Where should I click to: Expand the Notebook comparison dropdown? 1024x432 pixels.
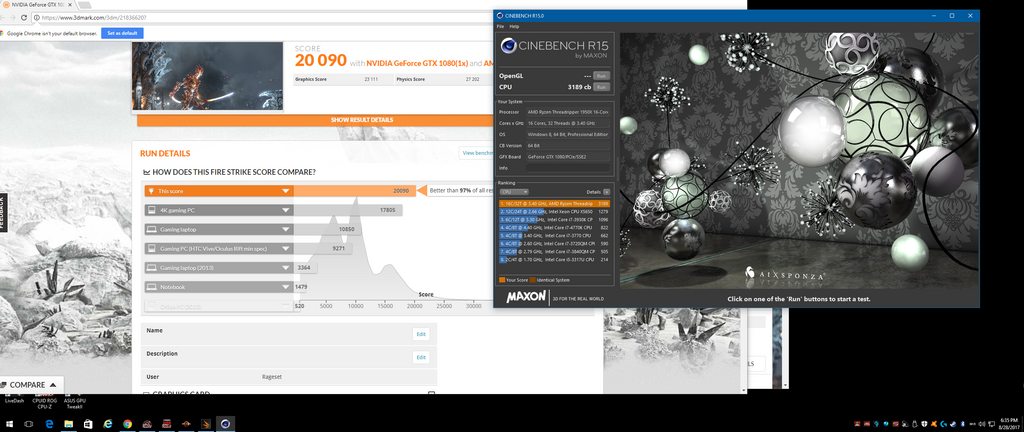click(x=285, y=287)
